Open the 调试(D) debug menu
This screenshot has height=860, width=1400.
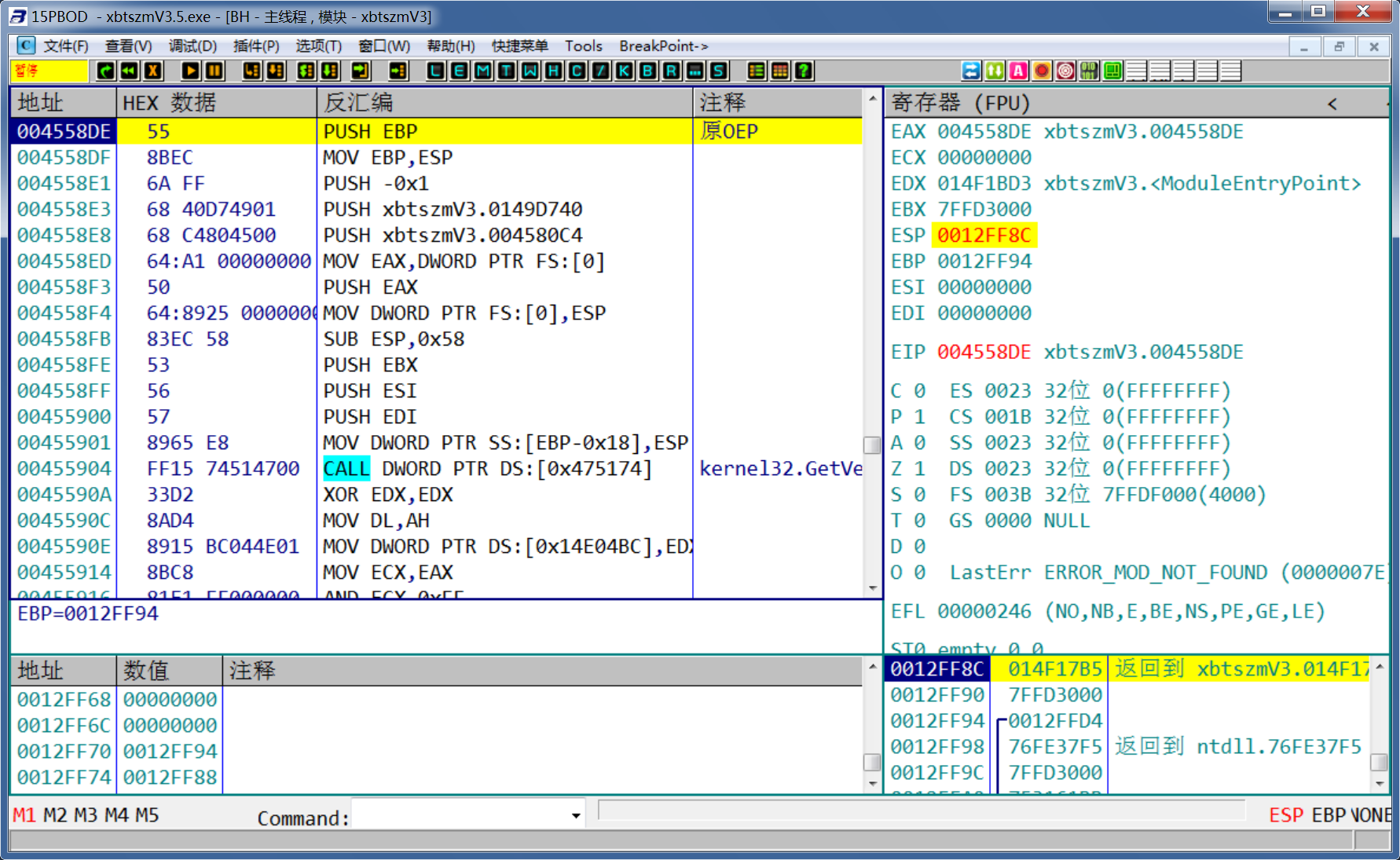tap(192, 46)
